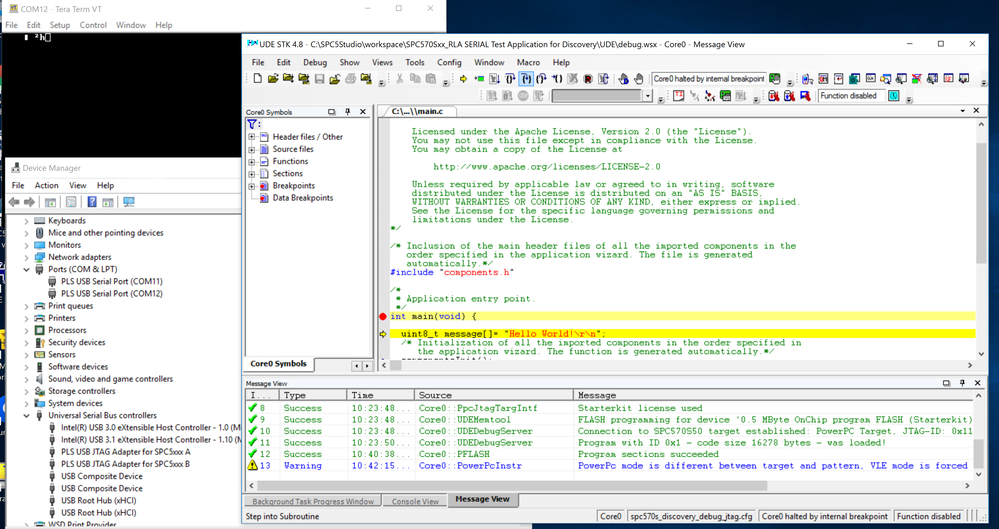Toggle the red breakpoint on int main line
Viewport: 999px width, 529px height.
pos(383,316)
